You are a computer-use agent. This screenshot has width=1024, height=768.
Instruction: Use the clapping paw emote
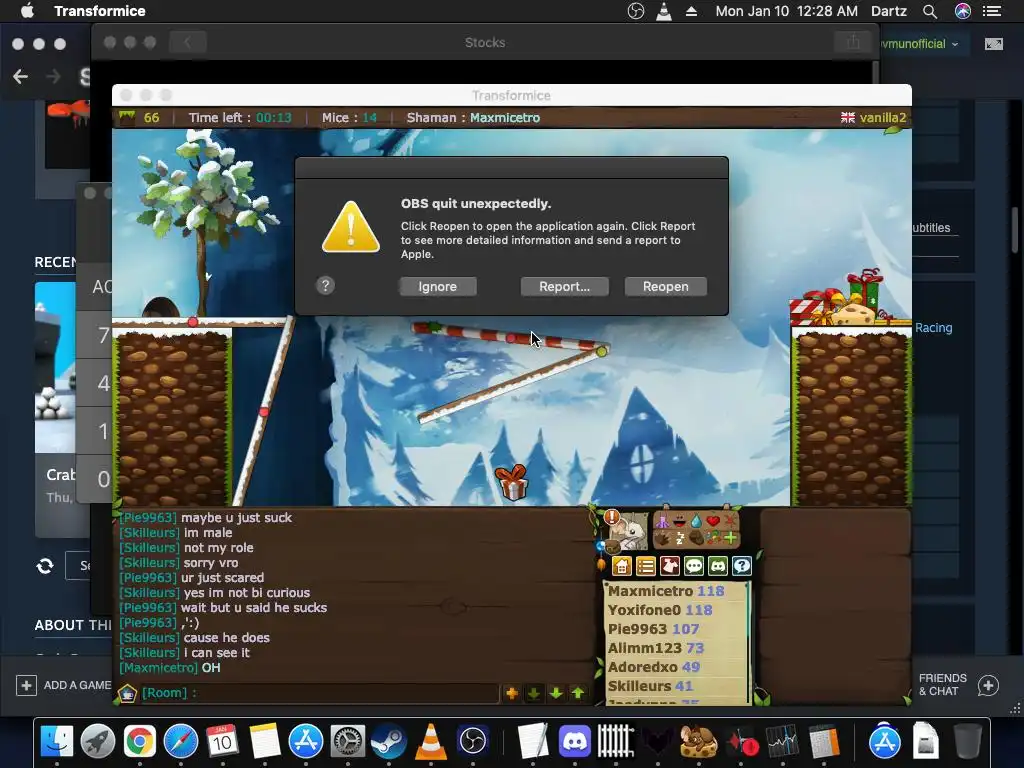point(662,539)
